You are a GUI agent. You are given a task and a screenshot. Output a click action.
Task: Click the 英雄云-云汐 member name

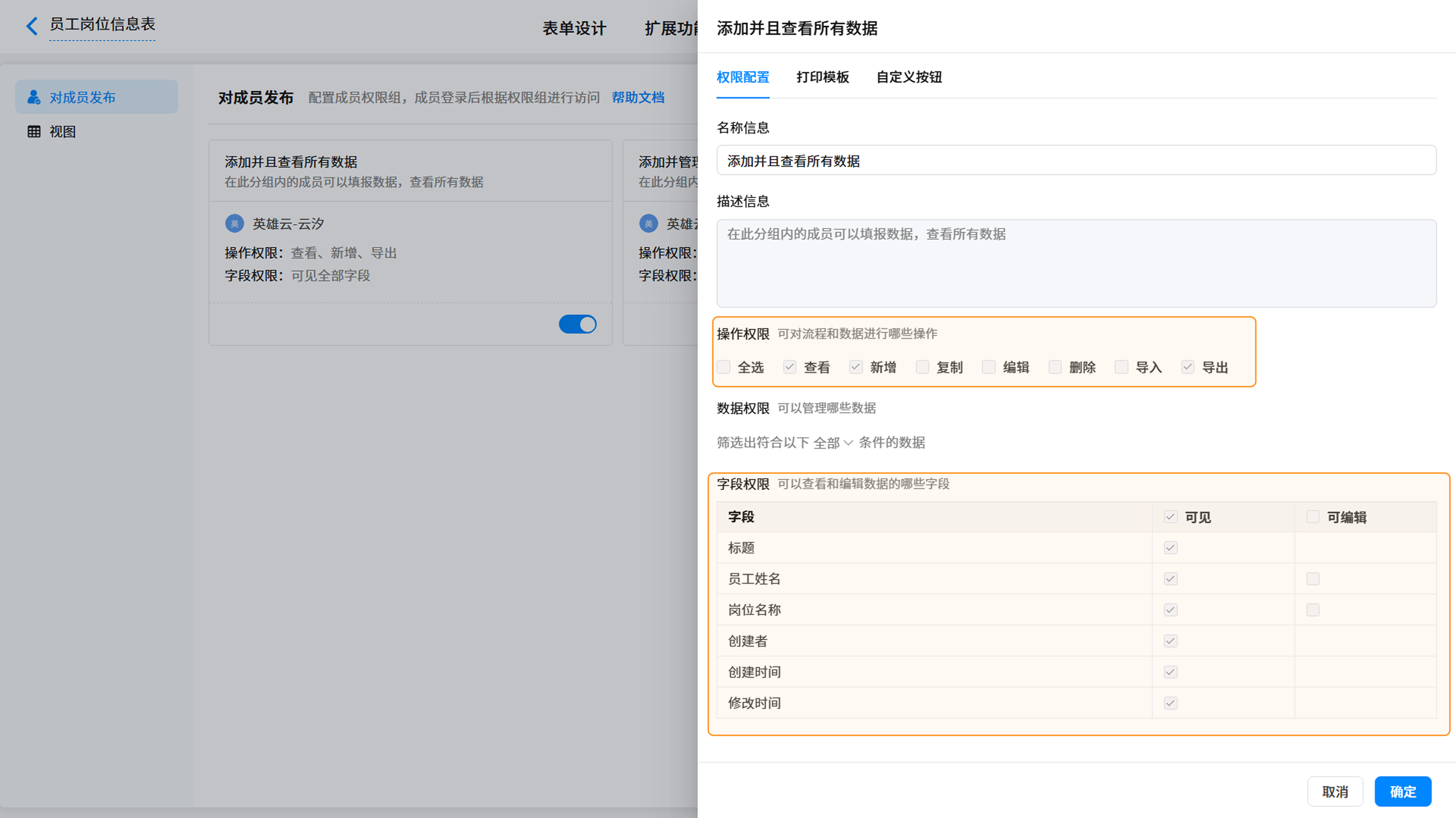[288, 224]
